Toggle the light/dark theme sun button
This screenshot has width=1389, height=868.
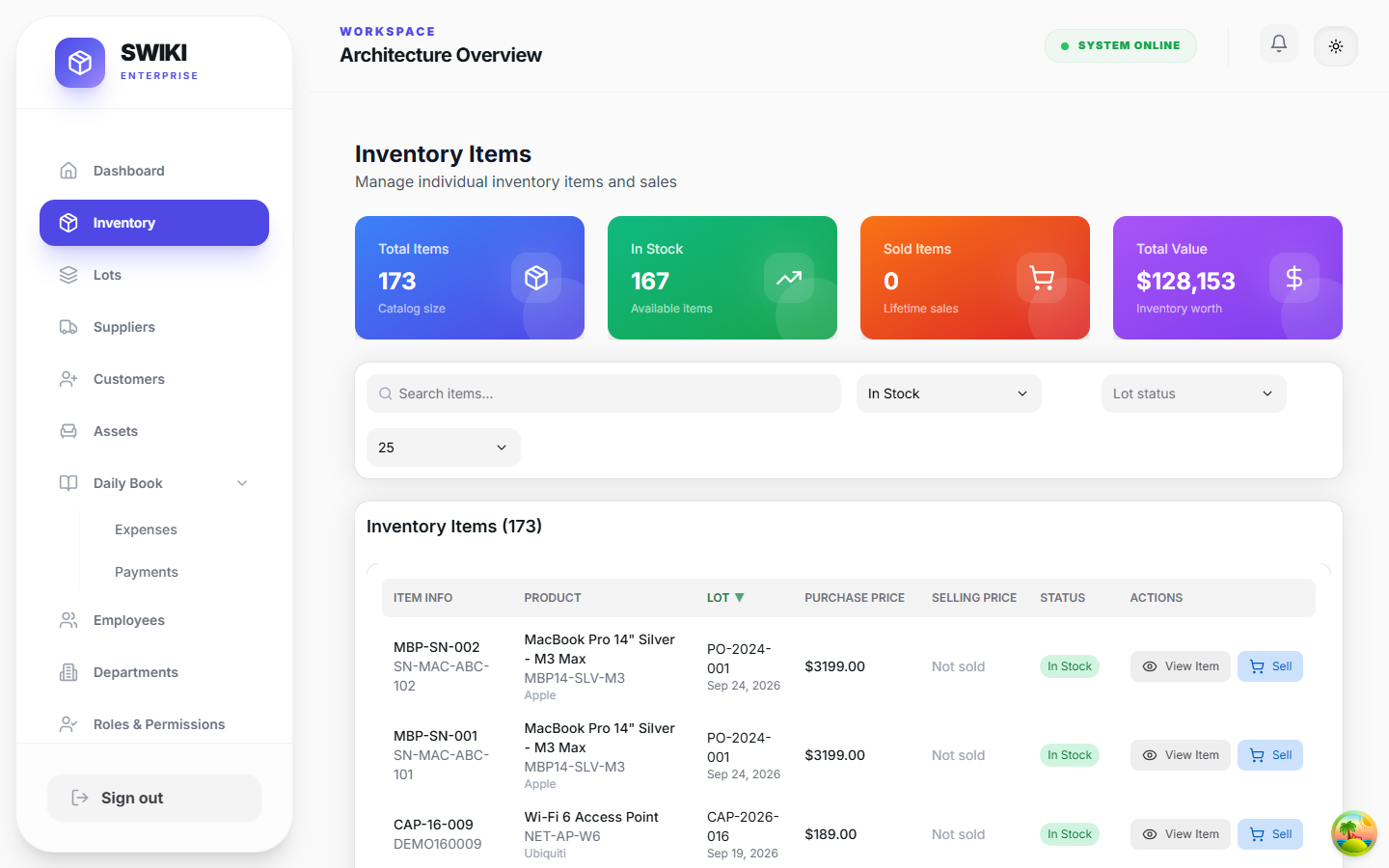1336,46
